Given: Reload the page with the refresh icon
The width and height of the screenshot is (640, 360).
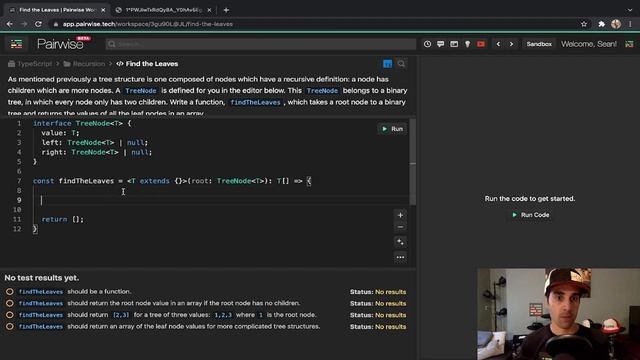Looking at the screenshot, I should [x=38, y=24].
